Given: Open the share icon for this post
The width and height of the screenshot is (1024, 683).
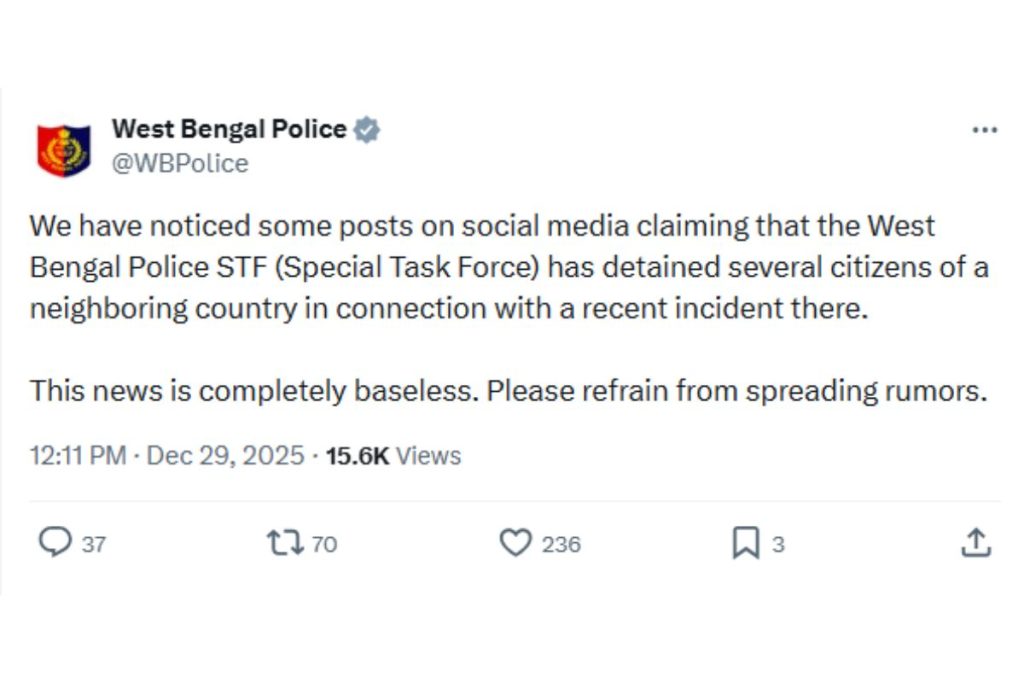Looking at the screenshot, I should pos(975,543).
